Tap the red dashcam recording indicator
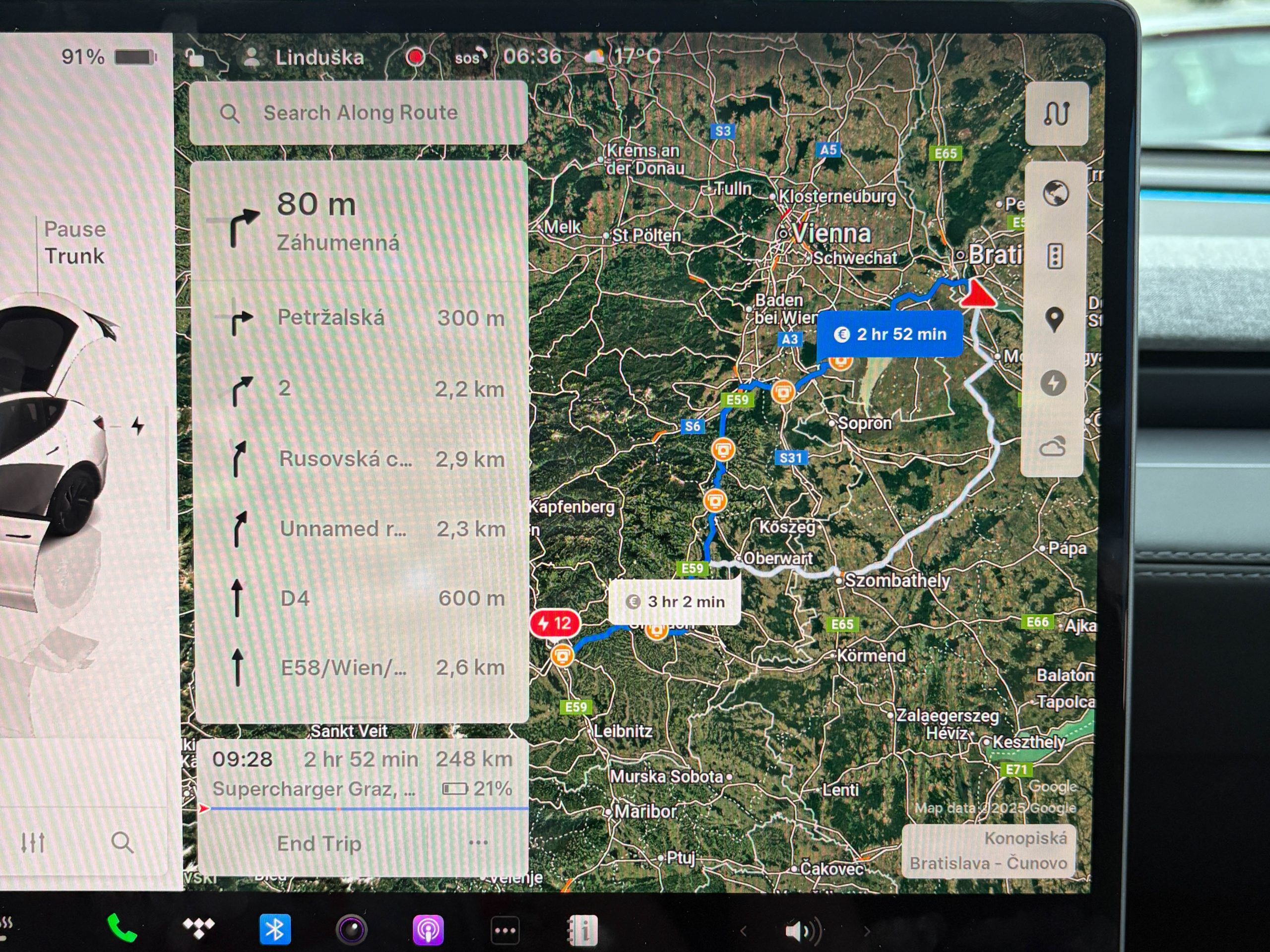 click(415, 57)
